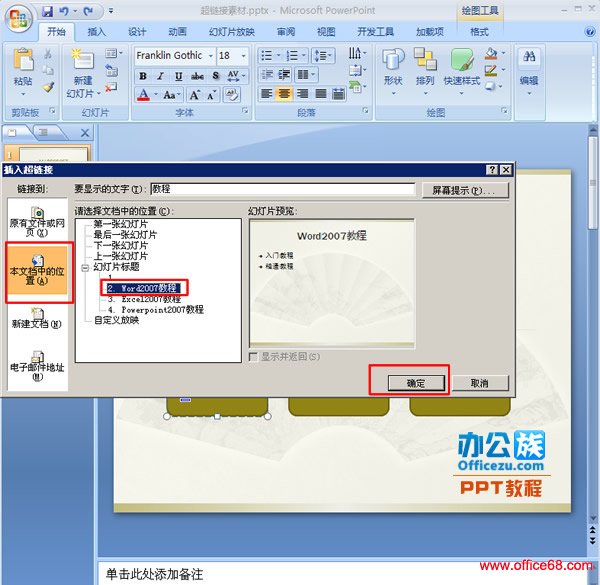Open Change Case Aa dropdown

(171, 95)
